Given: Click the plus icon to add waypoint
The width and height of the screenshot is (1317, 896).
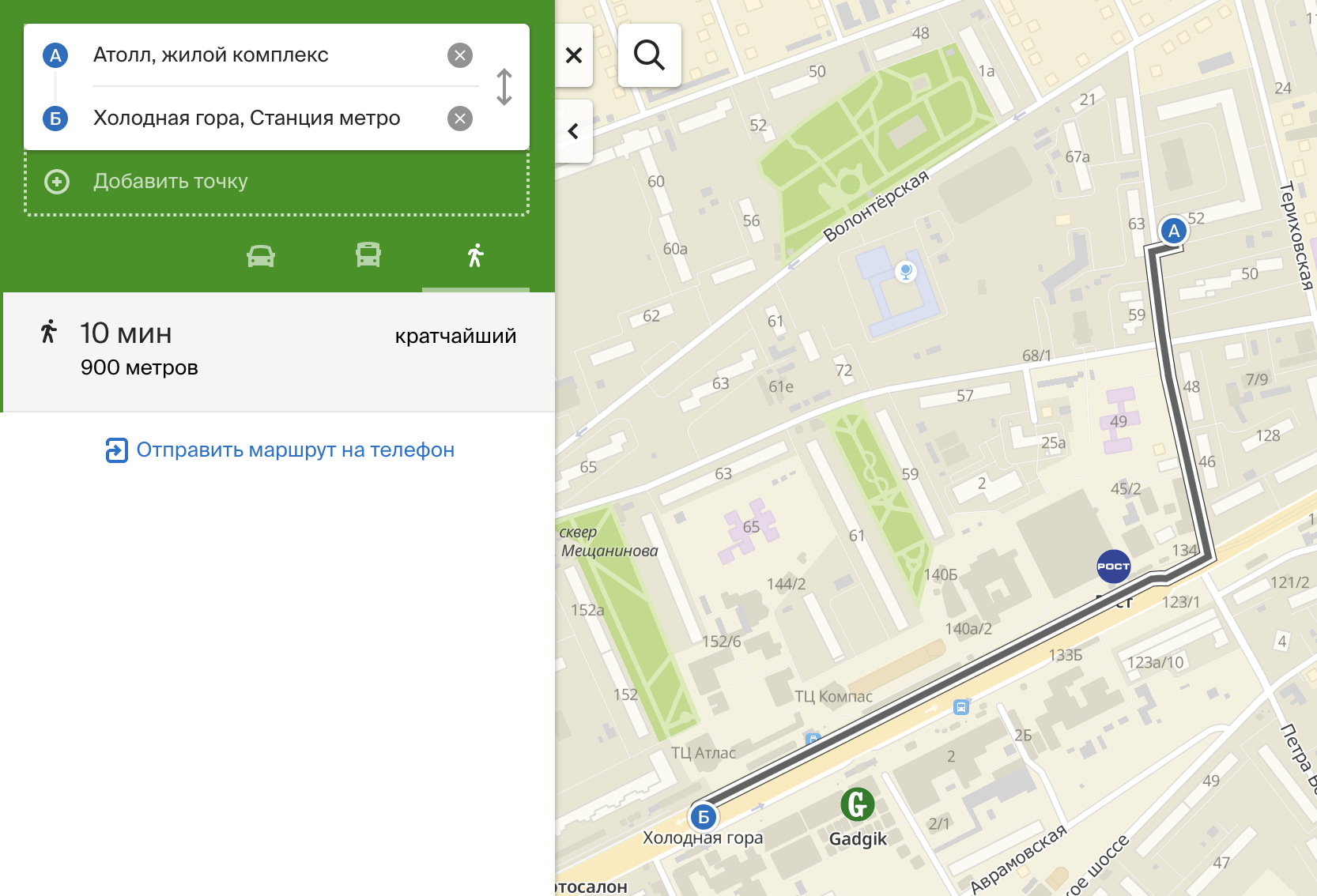Looking at the screenshot, I should pos(57,182).
